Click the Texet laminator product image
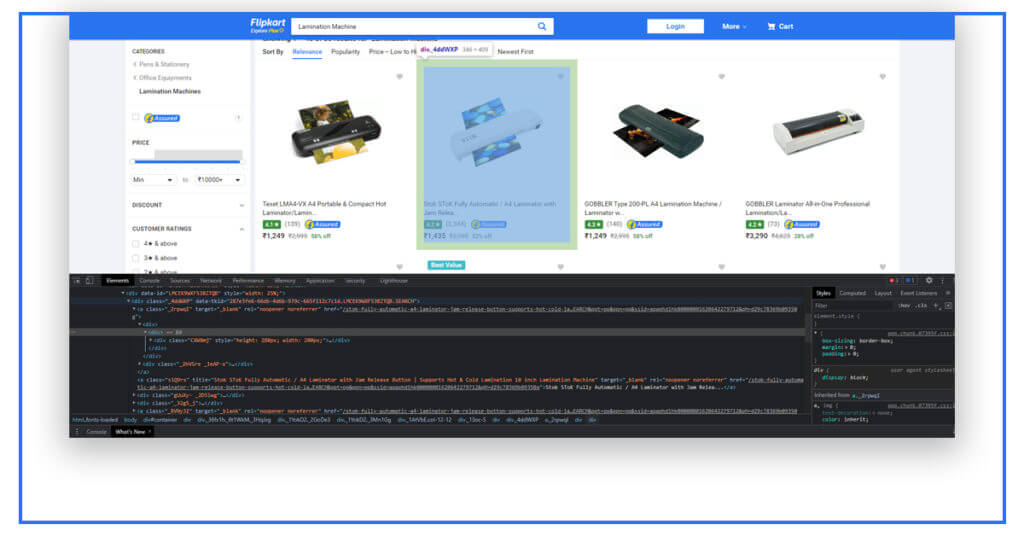 tap(335, 133)
